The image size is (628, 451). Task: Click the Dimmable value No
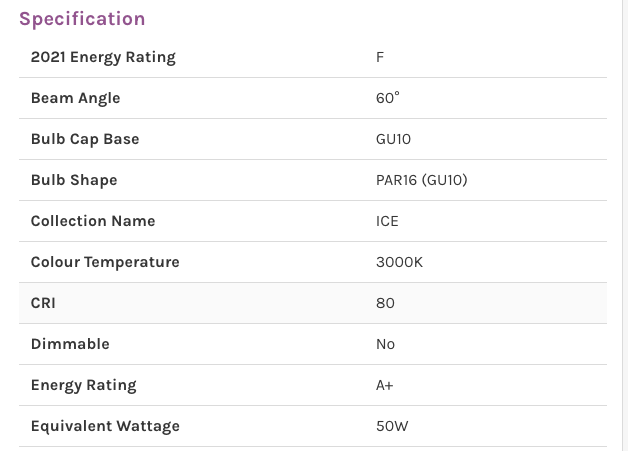click(x=385, y=344)
